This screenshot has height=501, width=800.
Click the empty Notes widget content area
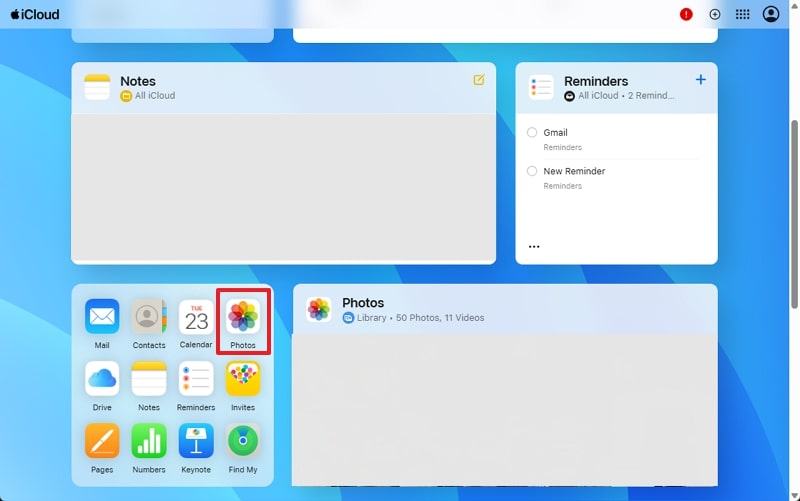[x=283, y=187]
